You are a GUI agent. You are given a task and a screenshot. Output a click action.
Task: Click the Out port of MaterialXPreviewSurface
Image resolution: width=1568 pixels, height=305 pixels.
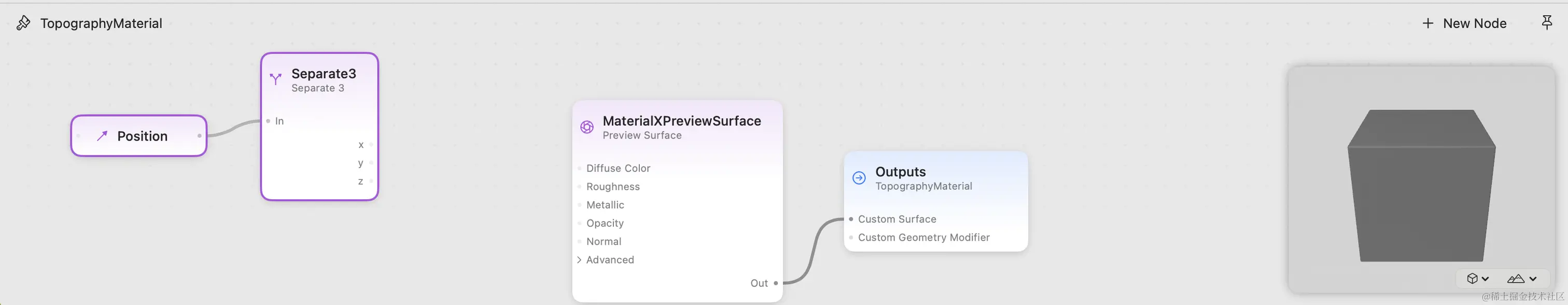pos(776,283)
